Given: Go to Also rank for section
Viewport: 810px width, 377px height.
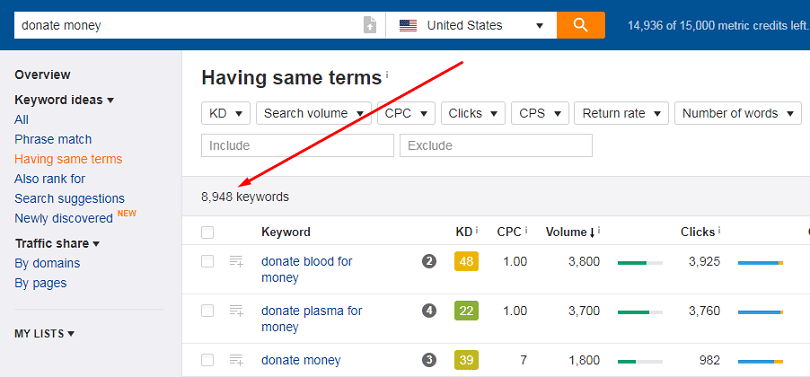Looking at the screenshot, I should (50, 179).
